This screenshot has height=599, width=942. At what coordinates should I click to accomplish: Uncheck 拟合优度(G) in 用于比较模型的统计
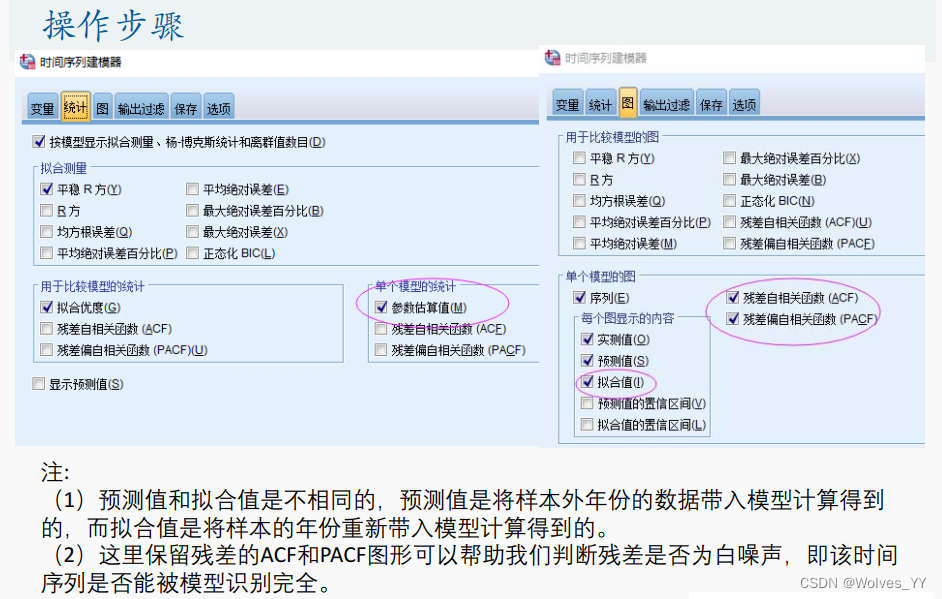click(47, 307)
